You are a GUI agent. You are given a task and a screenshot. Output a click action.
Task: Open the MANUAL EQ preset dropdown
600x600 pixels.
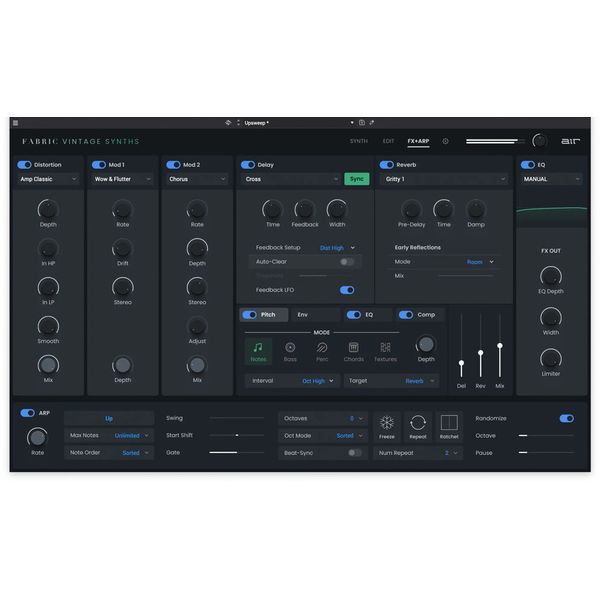point(551,179)
